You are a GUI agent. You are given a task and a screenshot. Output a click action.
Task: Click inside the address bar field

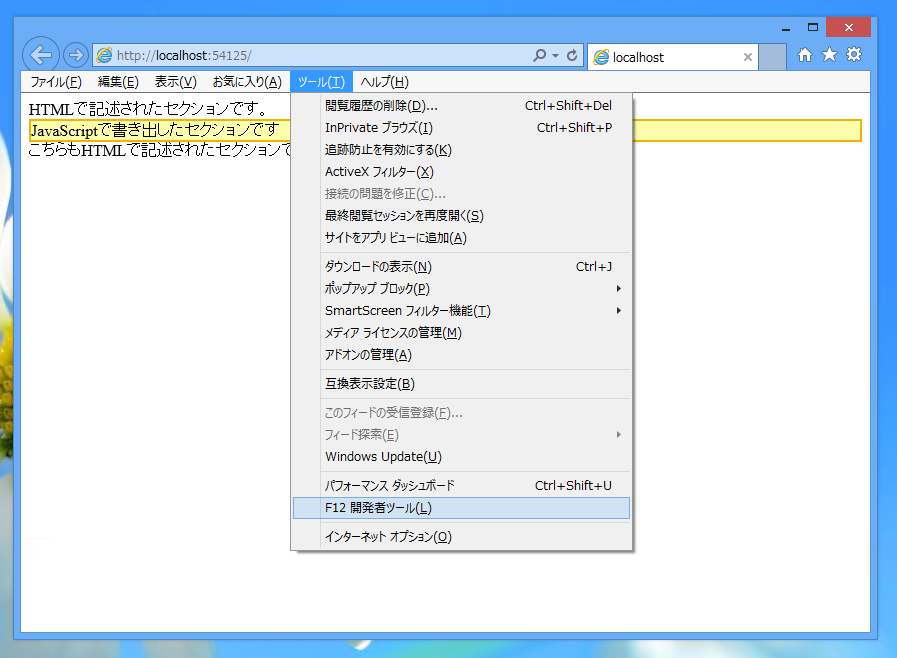pyautogui.click(x=300, y=56)
